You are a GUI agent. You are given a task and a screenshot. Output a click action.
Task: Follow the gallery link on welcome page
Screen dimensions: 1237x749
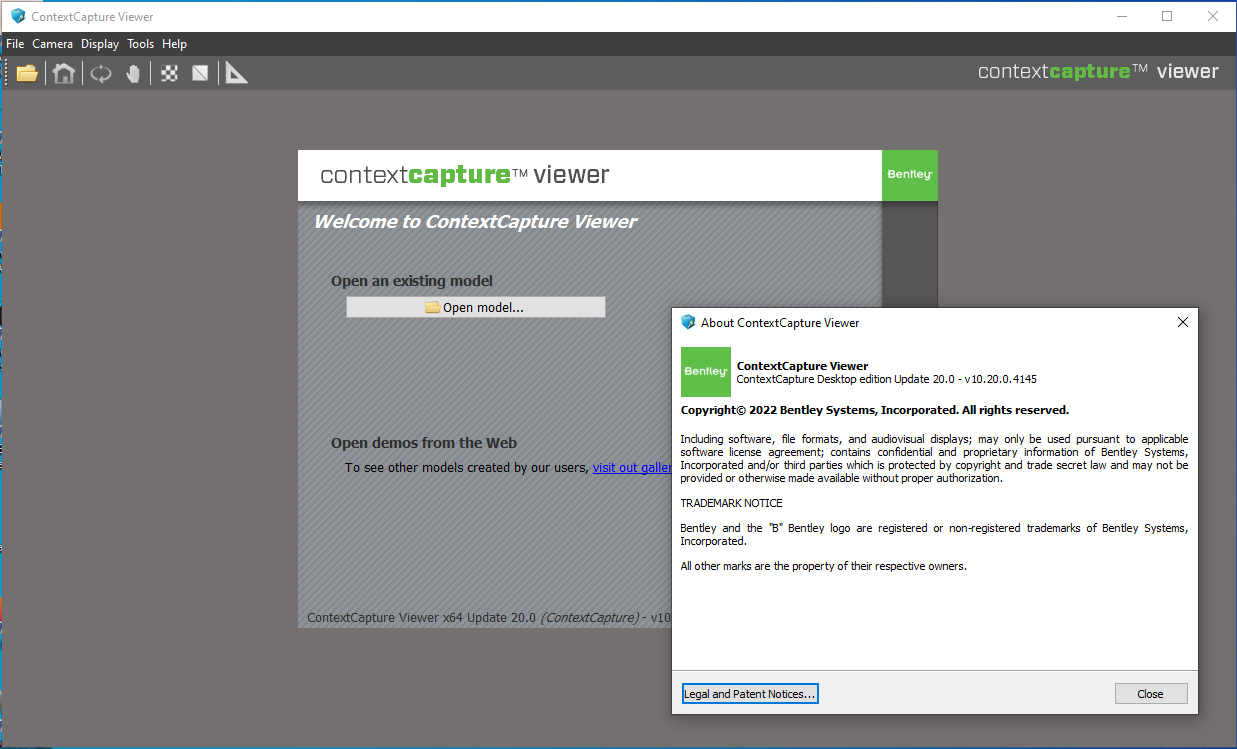pyautogui.click(x=632, y=467)
